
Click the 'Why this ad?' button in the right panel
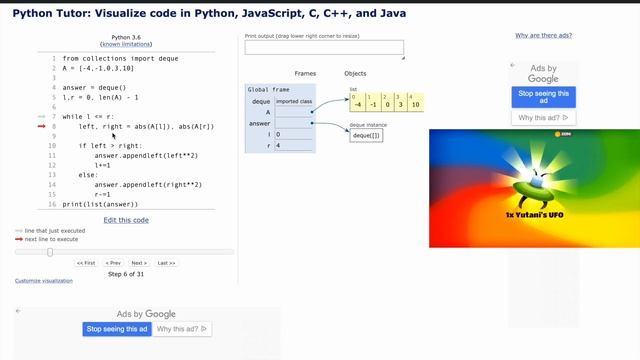point(543,118)
